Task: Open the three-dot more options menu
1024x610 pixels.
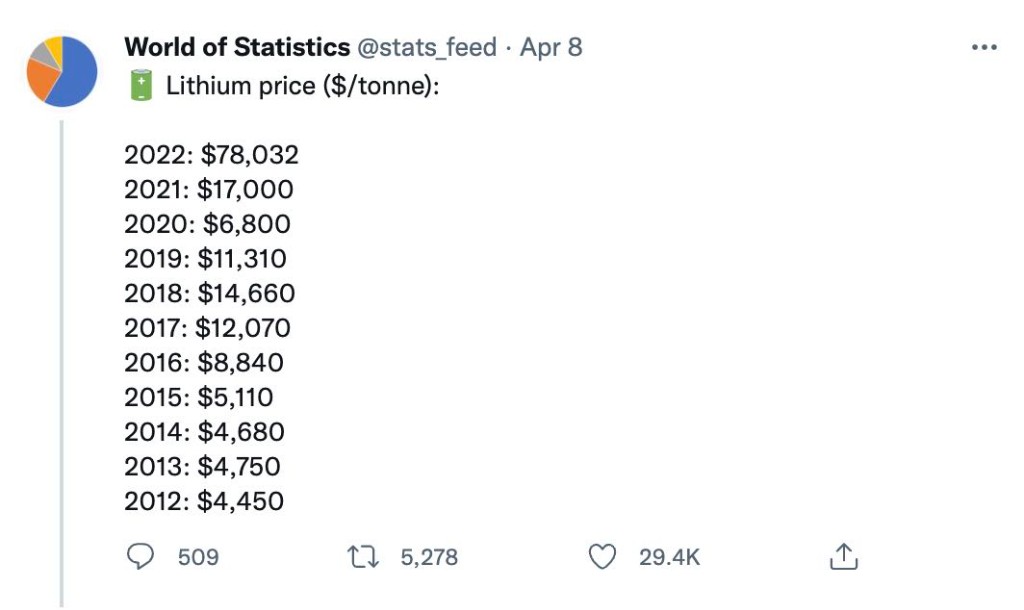Action: [985, 48]
